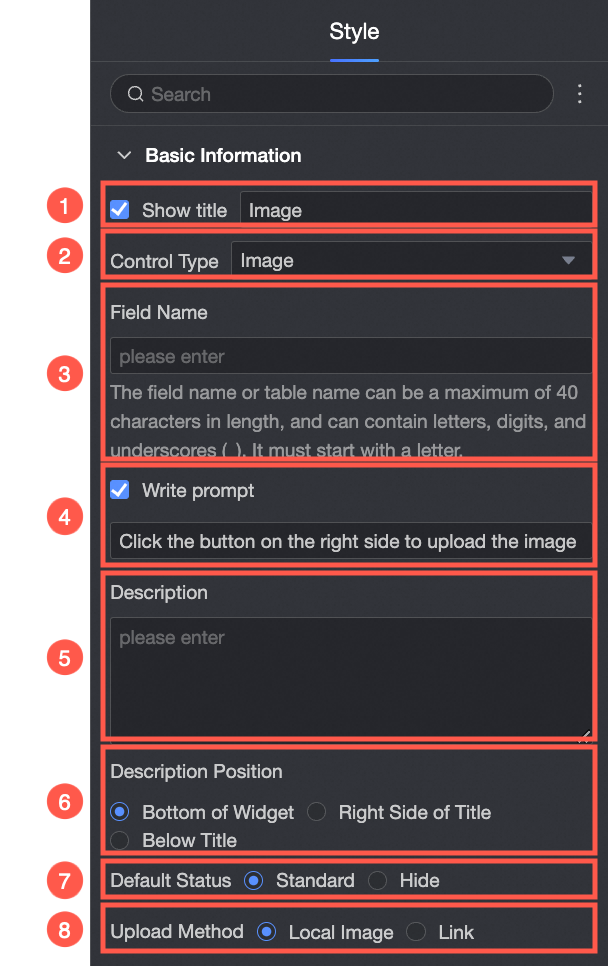The height and width of the screenshot is (966, 608).
Task: Select Right Side of Title option
Action: pyautogui.click(x=317, y=812)
